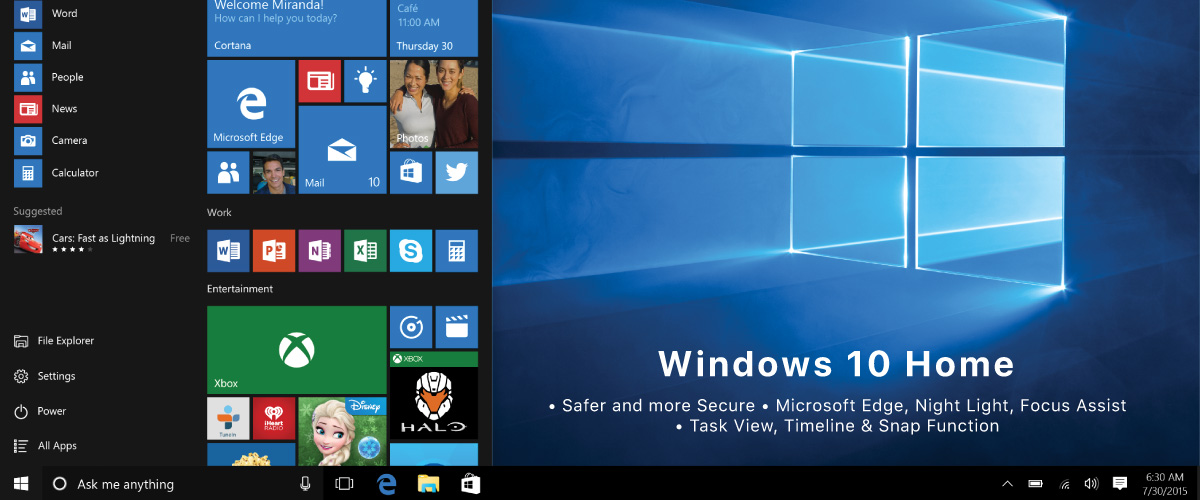Launch the Twitter tile
The image size is (1200, 500).
coord(457,173)
